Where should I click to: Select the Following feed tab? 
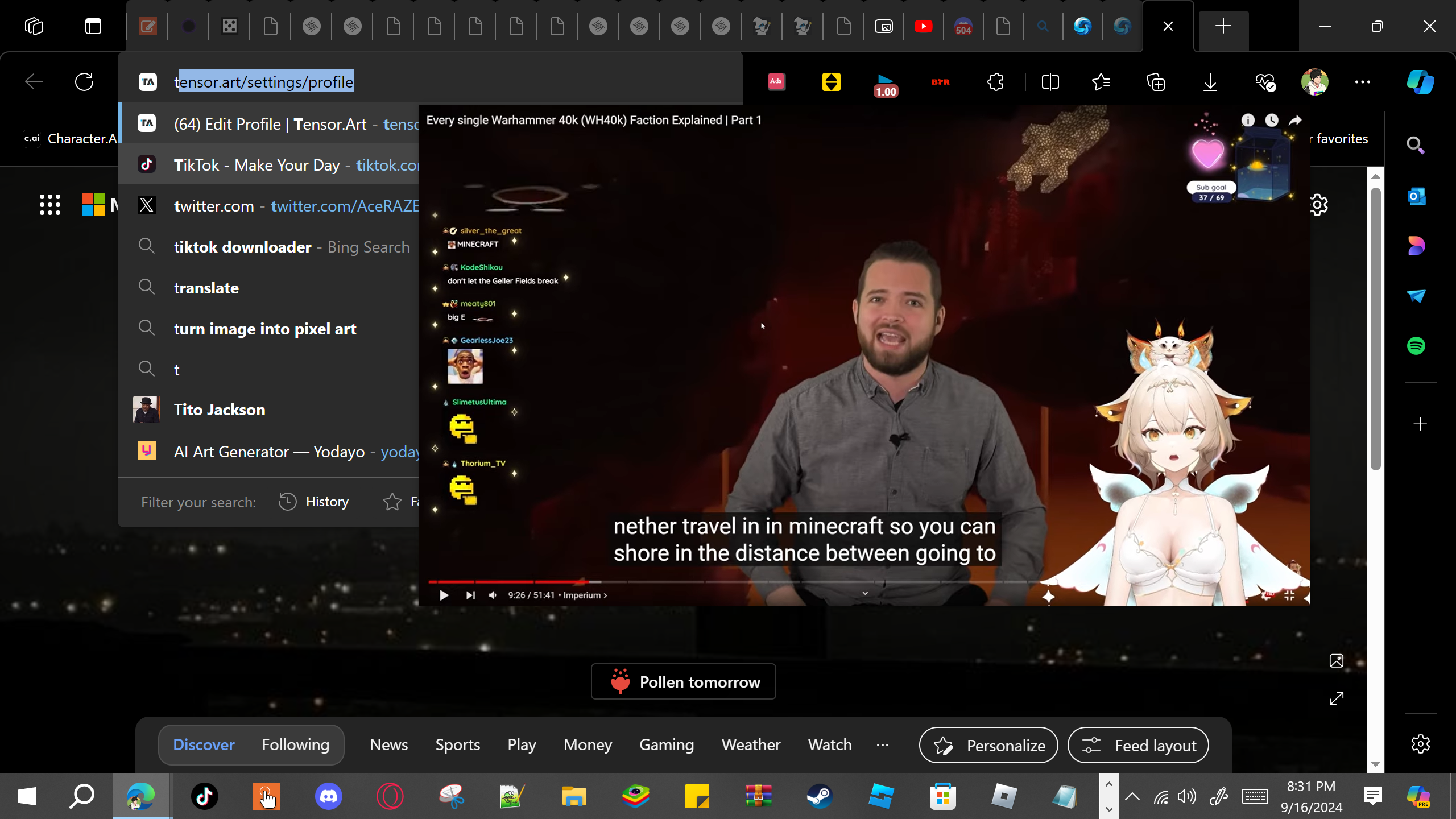coord(296,744)
